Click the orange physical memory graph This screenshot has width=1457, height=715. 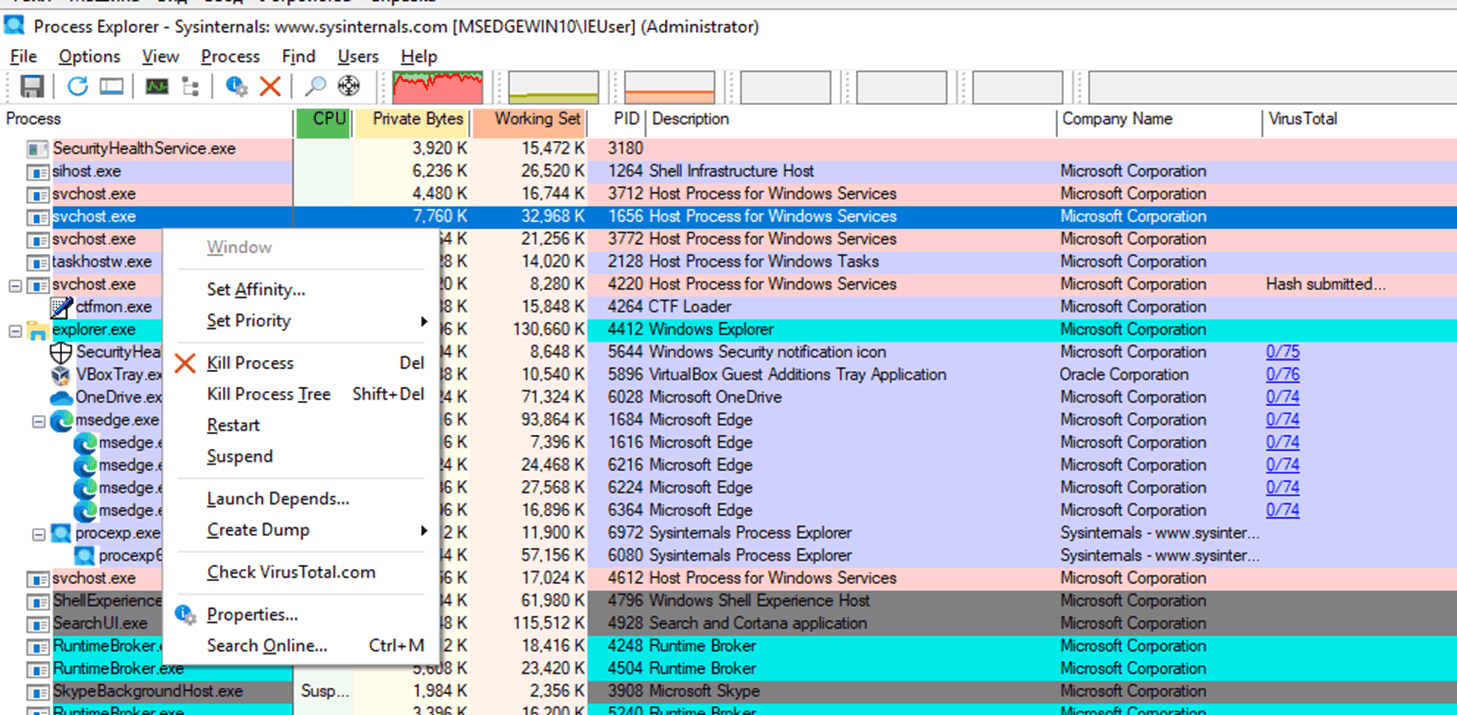tap(670, 87)
